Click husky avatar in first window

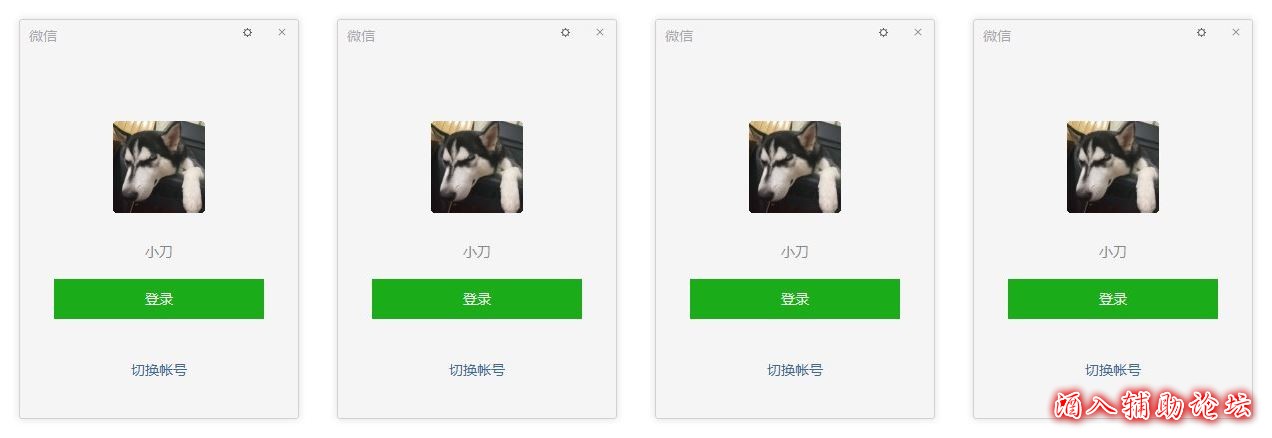pyautogui.click(x=159, y=167)
